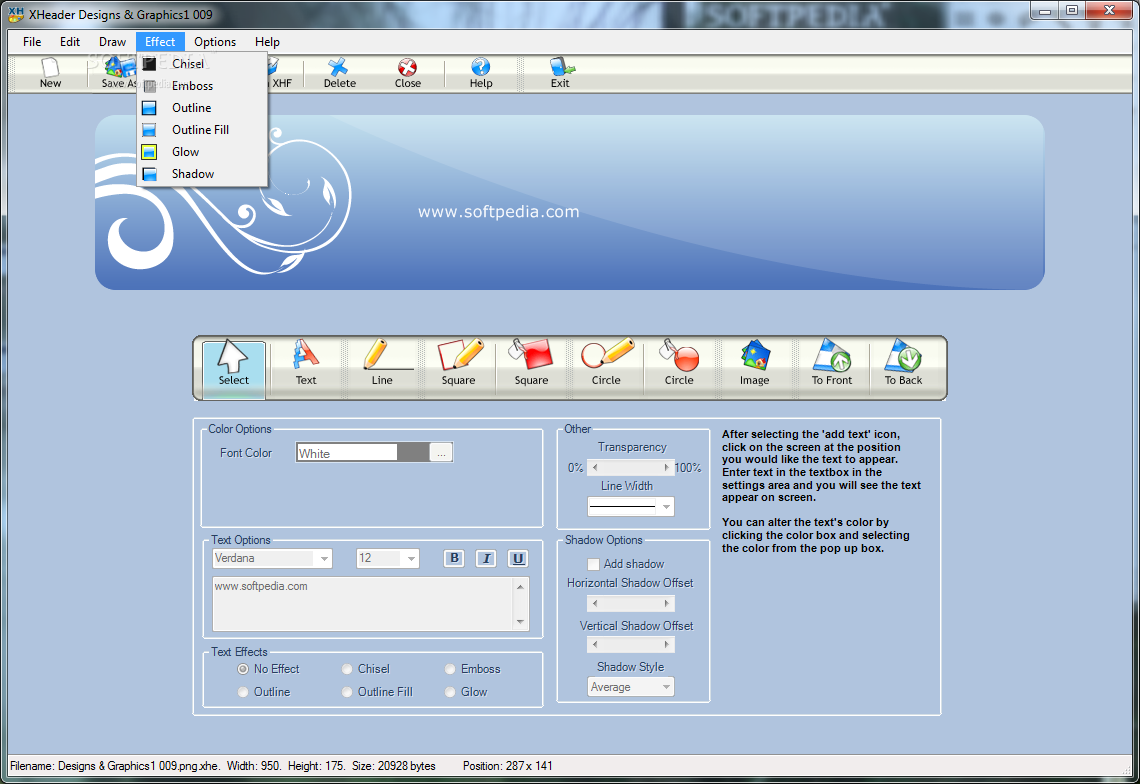Choose Outline Fill from the Effect menu
Viewport: 1140px width, 784px height.
201,130
